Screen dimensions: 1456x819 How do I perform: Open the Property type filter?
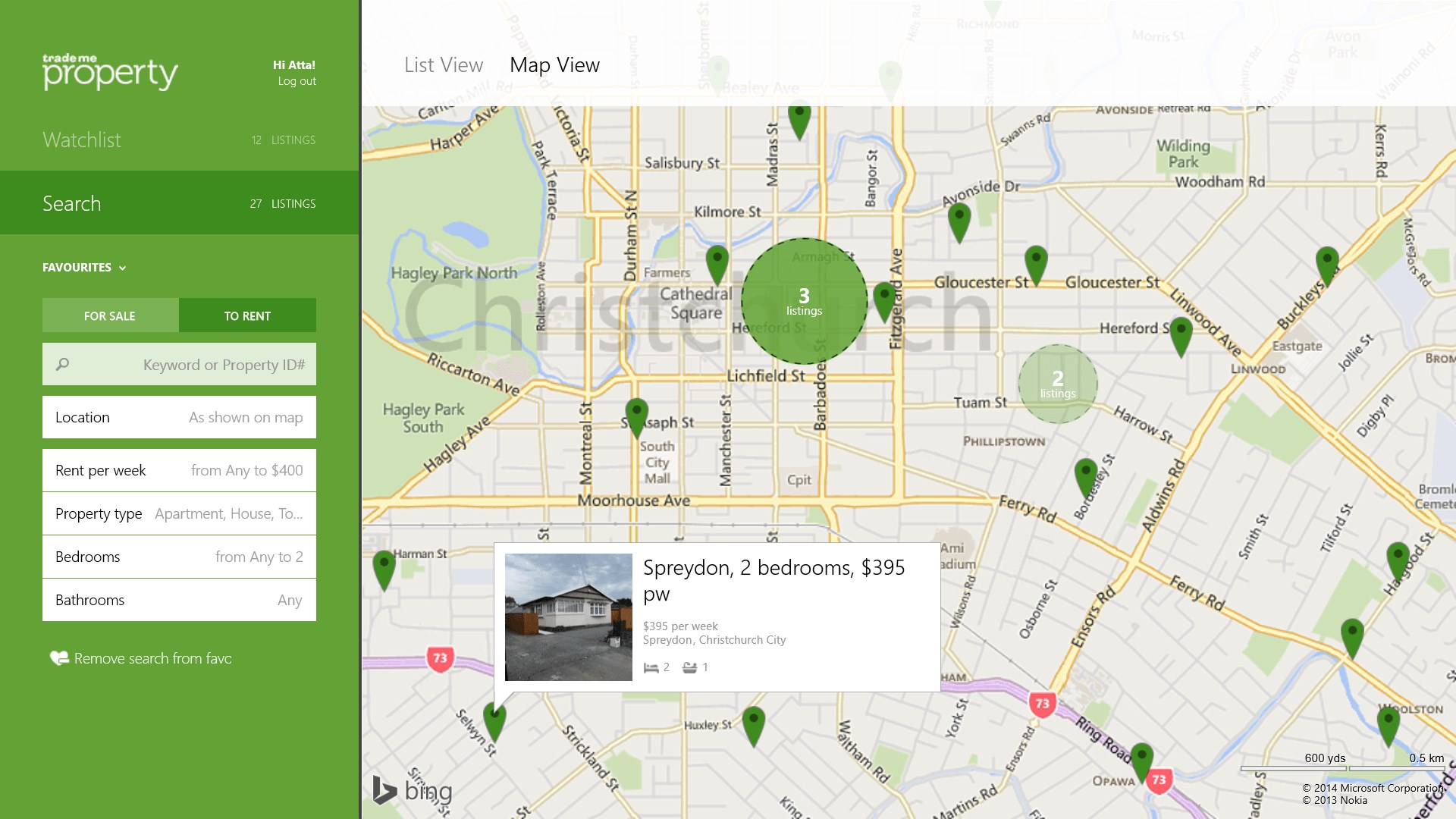point(179,513)
